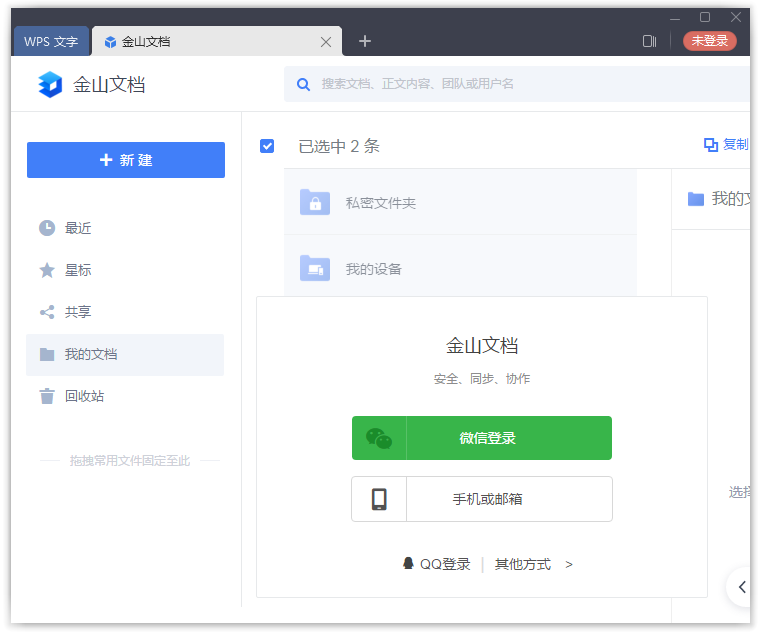Select the 私密文件夹 row
The width and height of the screenshot is (761, 633).
[460, 202]
